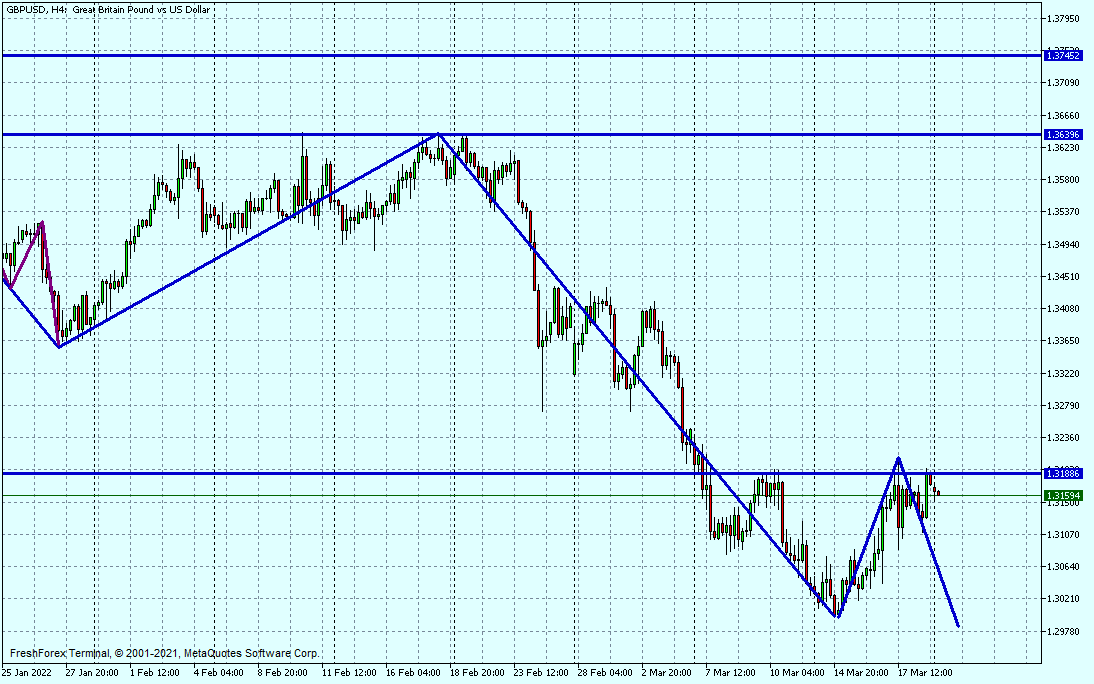Click the green 1.31594 current price label
The height and width of the screenshot is (684, 1094).
(x=1063, y=496)
